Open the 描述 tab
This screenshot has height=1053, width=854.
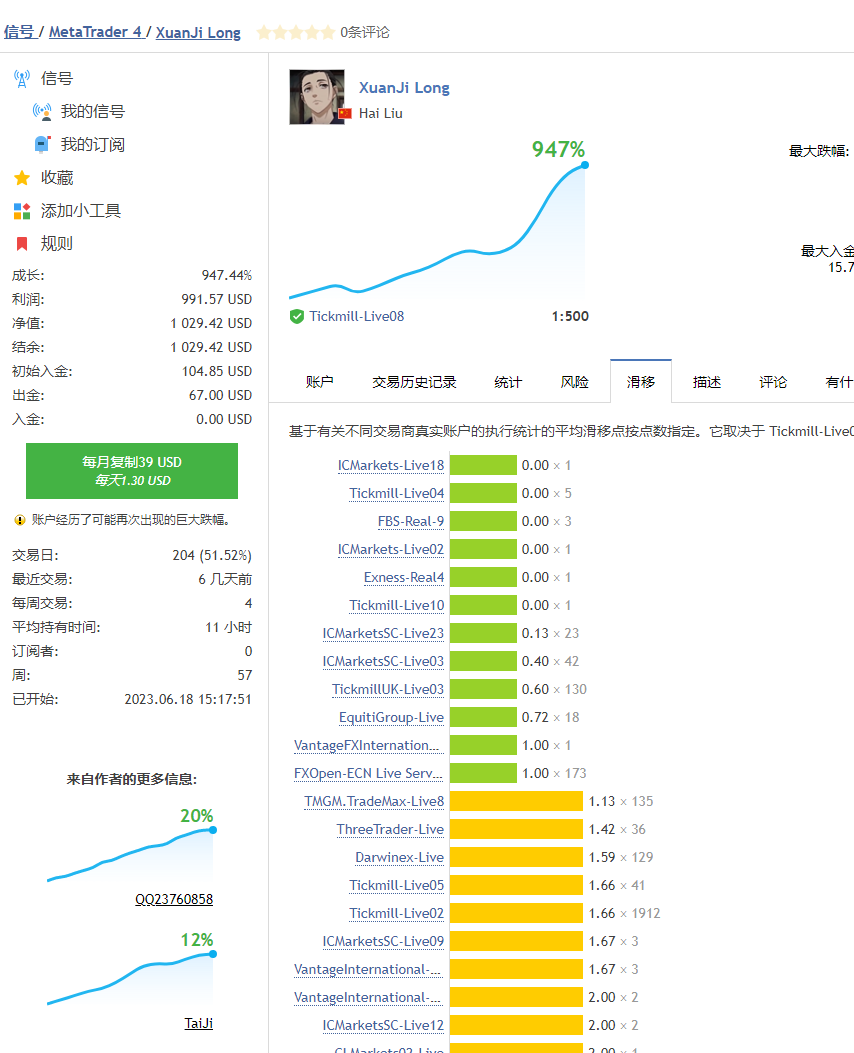coord(707,382)
